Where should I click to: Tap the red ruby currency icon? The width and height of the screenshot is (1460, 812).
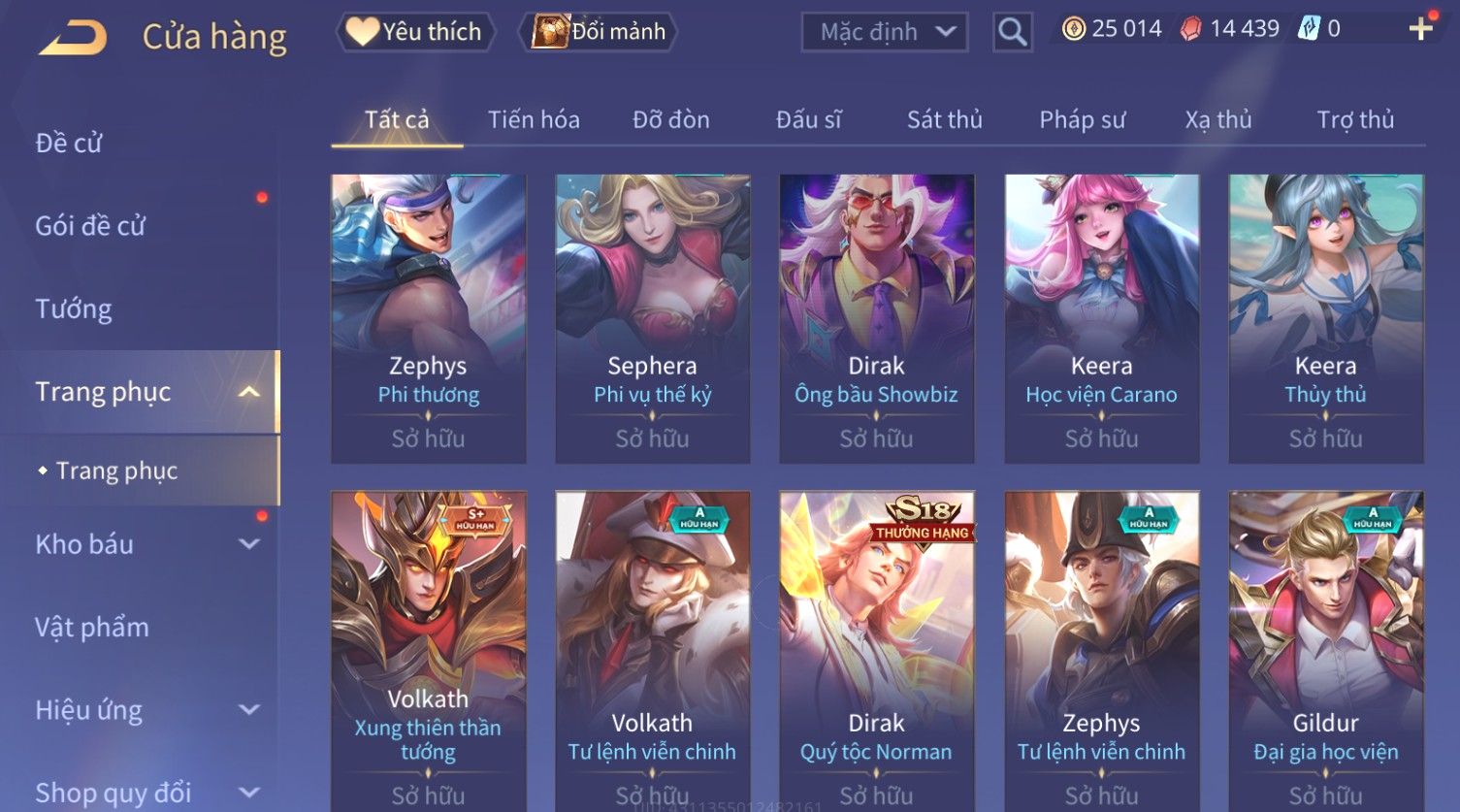[x=1190, y=29]
